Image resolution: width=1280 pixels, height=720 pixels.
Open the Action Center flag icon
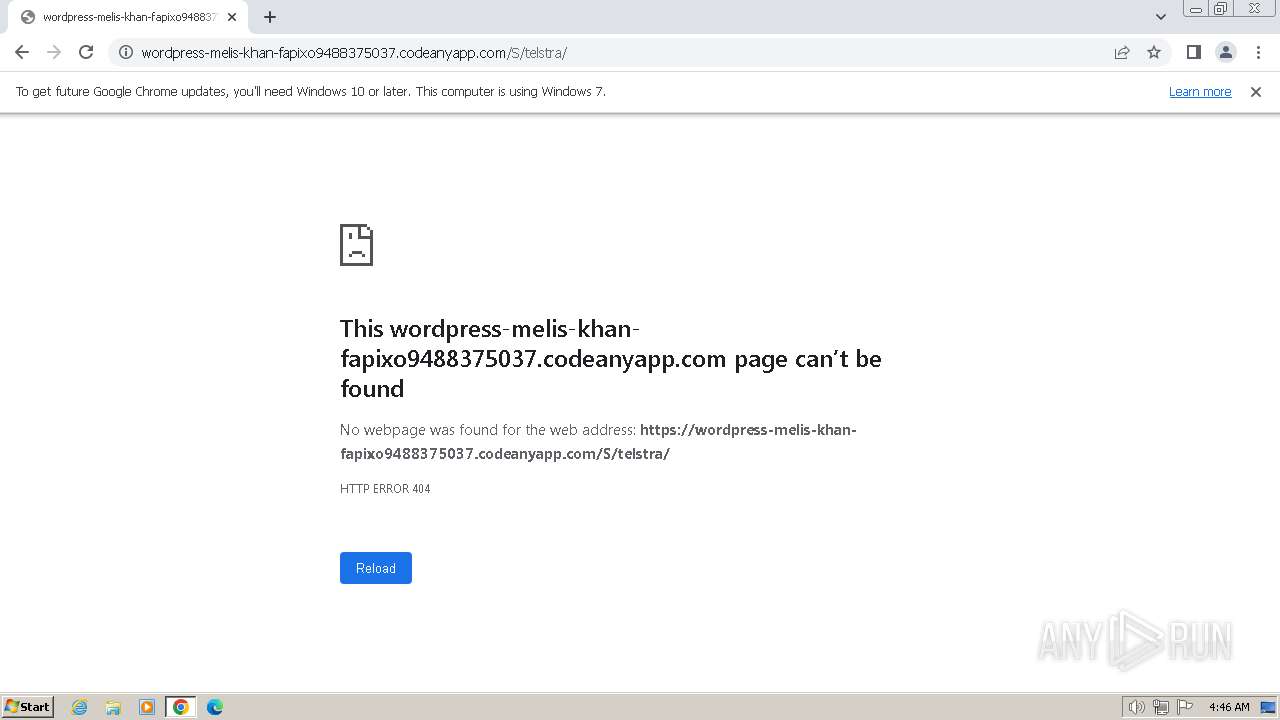1185,707
